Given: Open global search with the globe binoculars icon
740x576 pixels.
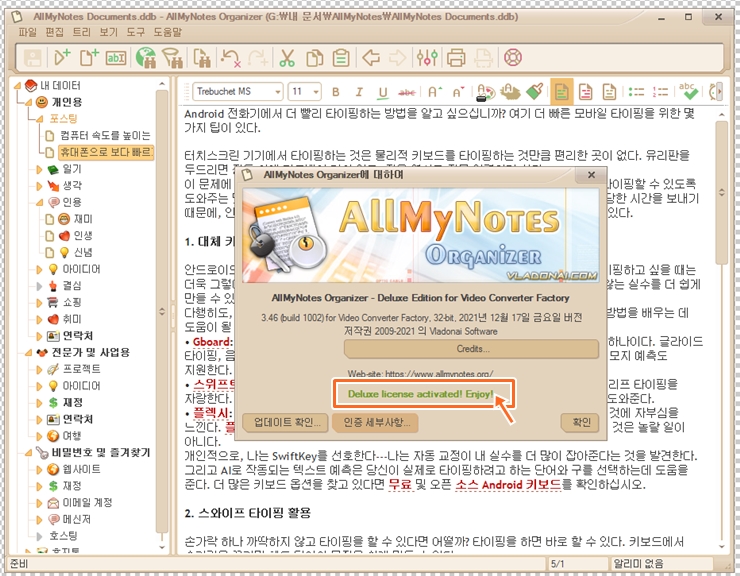Looking at the screenshot, I should click(x=146, y=58).
